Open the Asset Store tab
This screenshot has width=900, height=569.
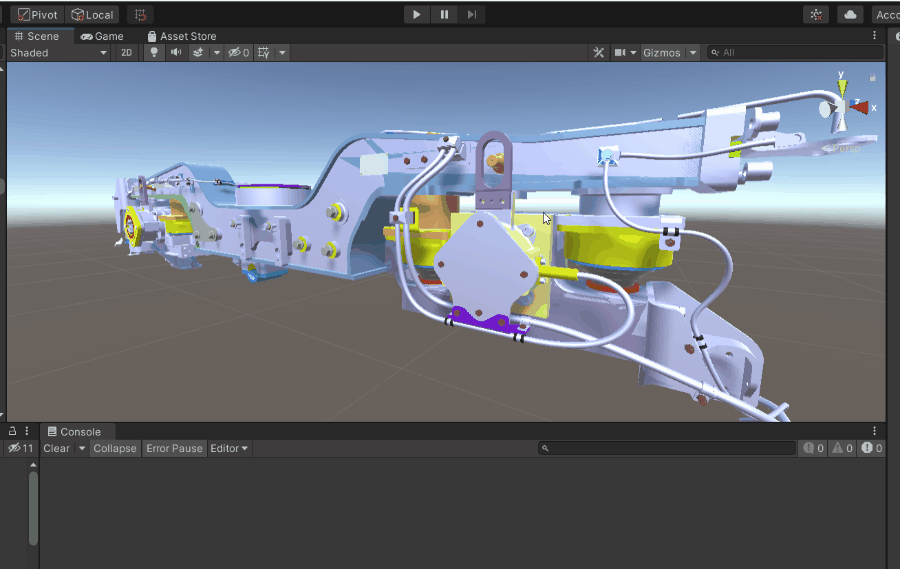coord(181,36)
